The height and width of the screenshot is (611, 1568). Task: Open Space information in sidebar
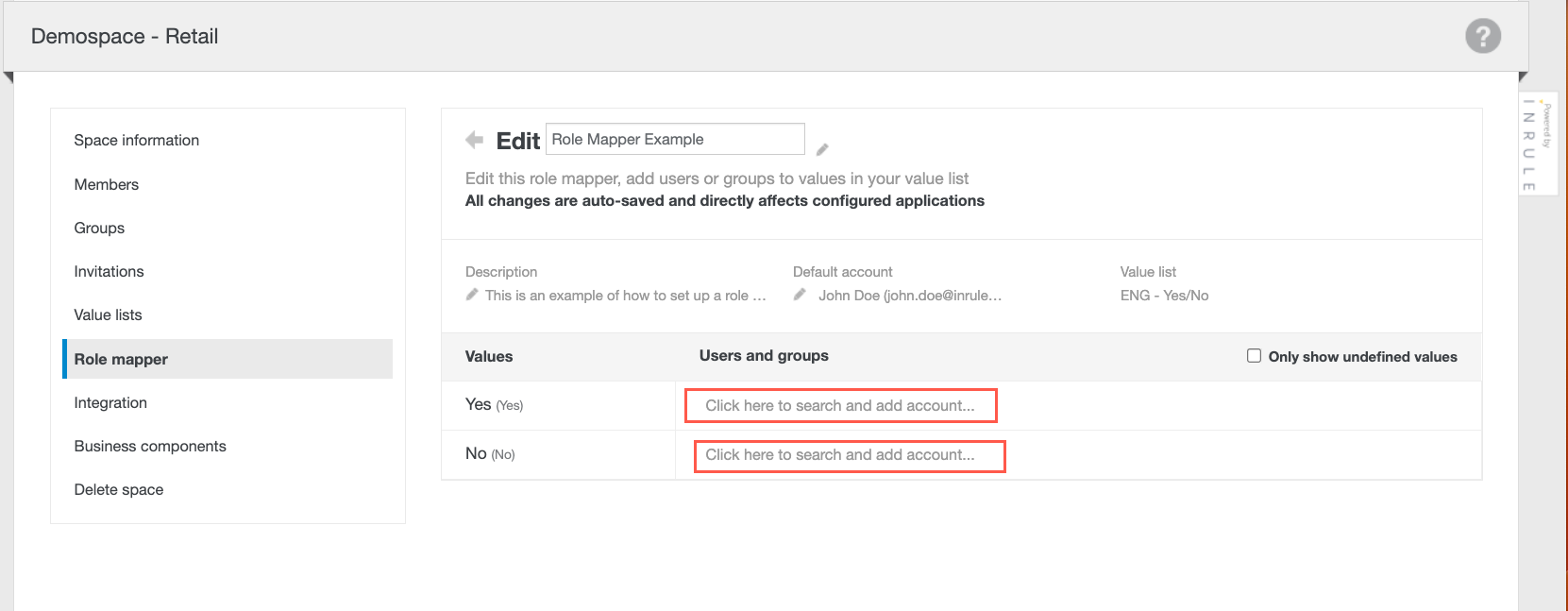point(137,140)
